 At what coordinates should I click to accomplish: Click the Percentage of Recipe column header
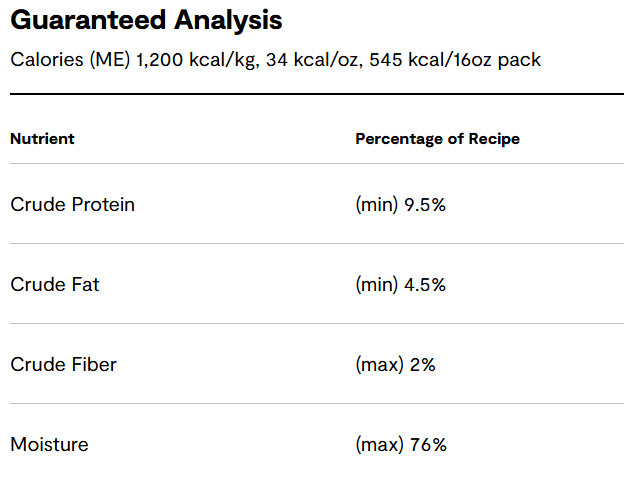click(437, 139)
